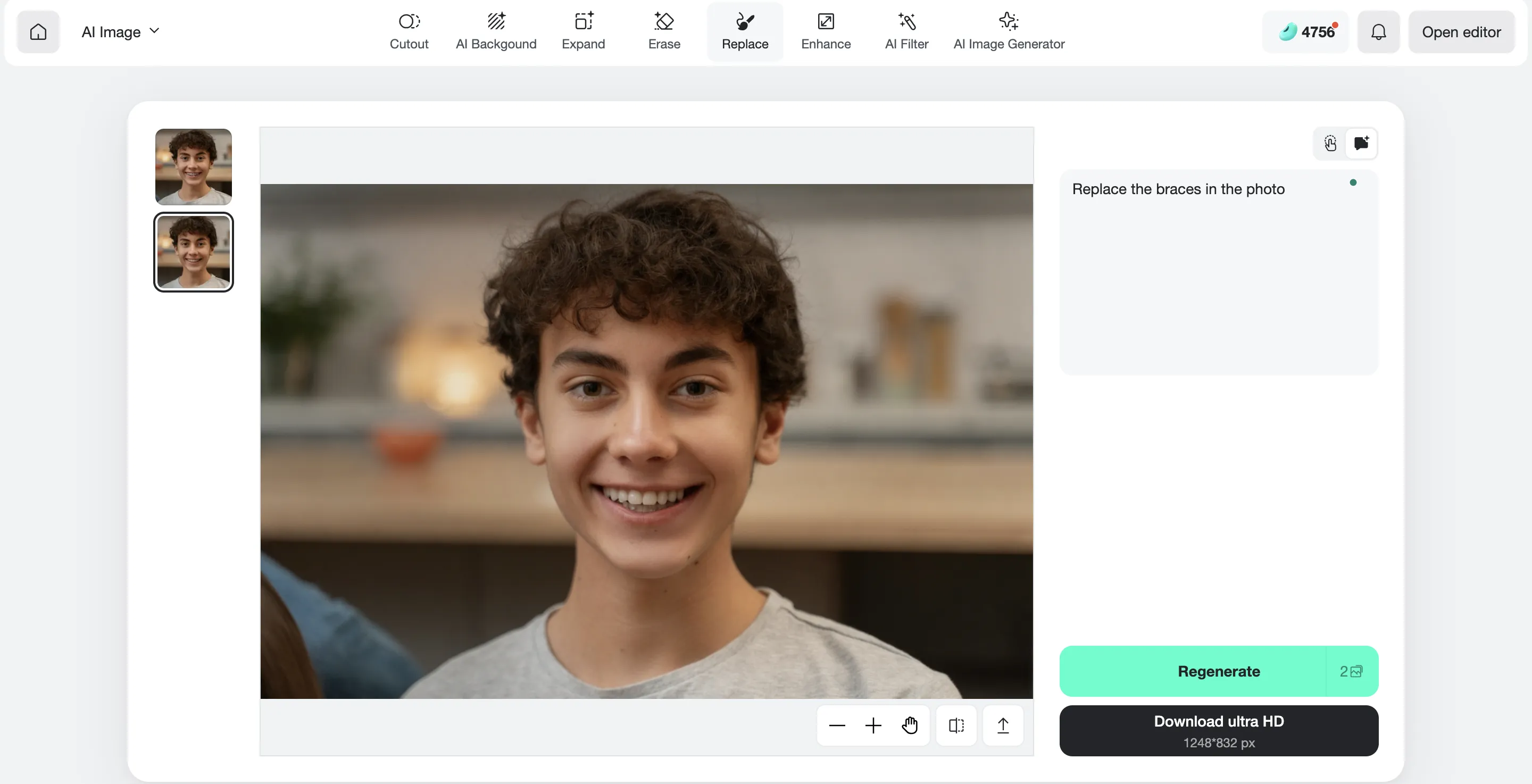Open the AI Filter tool
This screenshot has height=784, width=1532.
click(906, 31)
